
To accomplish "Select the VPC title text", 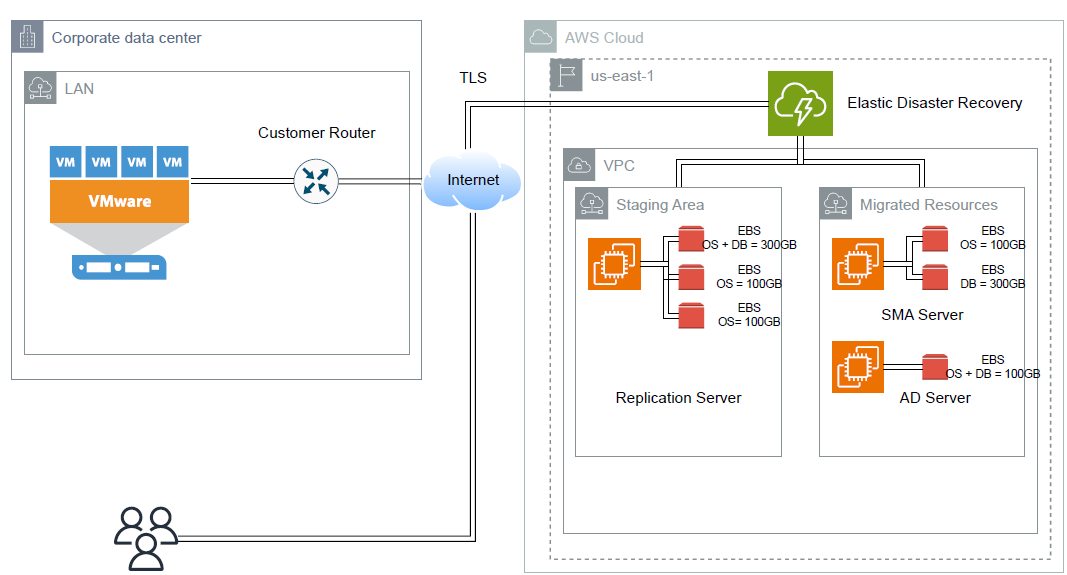I will coord(619,165).
